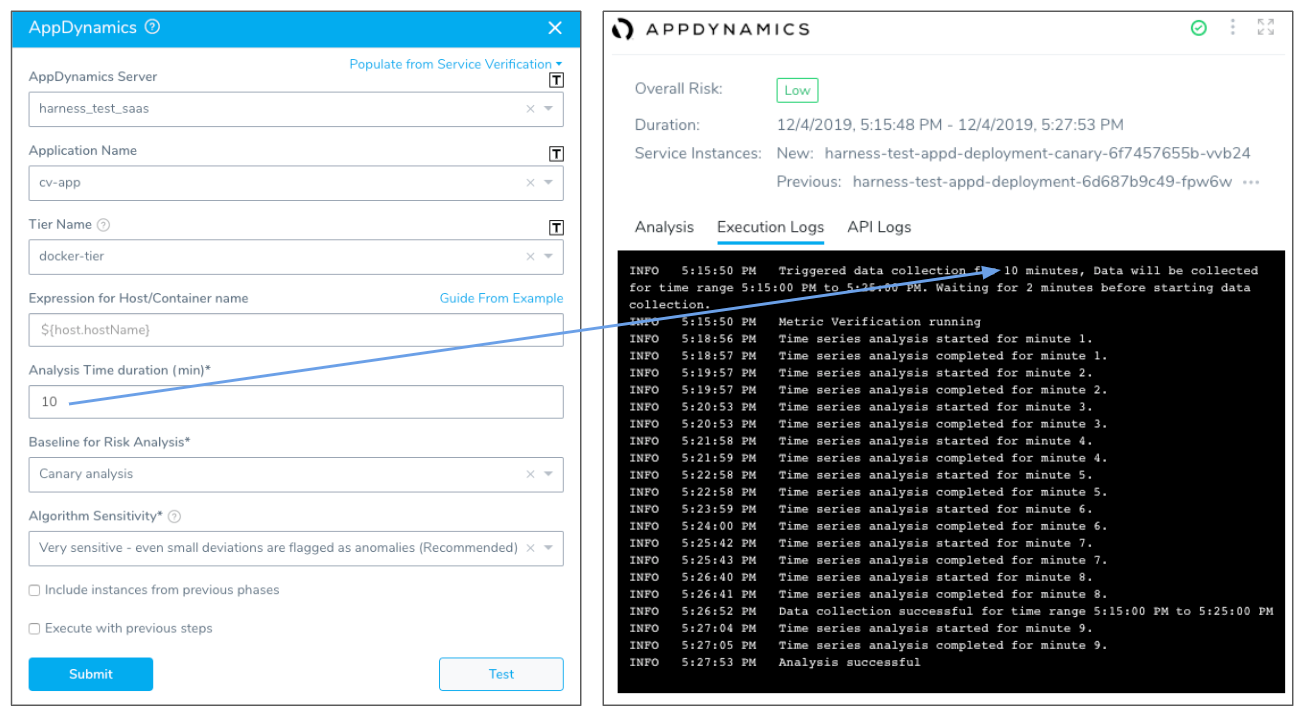1302x719 pixels.
Task: Select the Execution Logs tab
Action: coord(770,227)
